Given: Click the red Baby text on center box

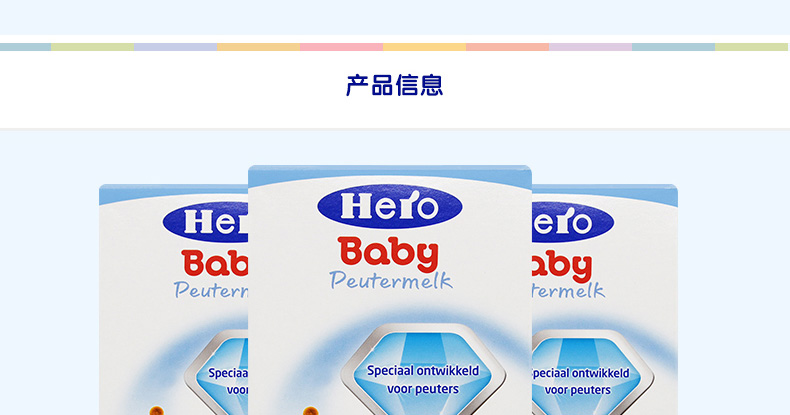Looking at the screenshot, I should (x=388, y=254).
